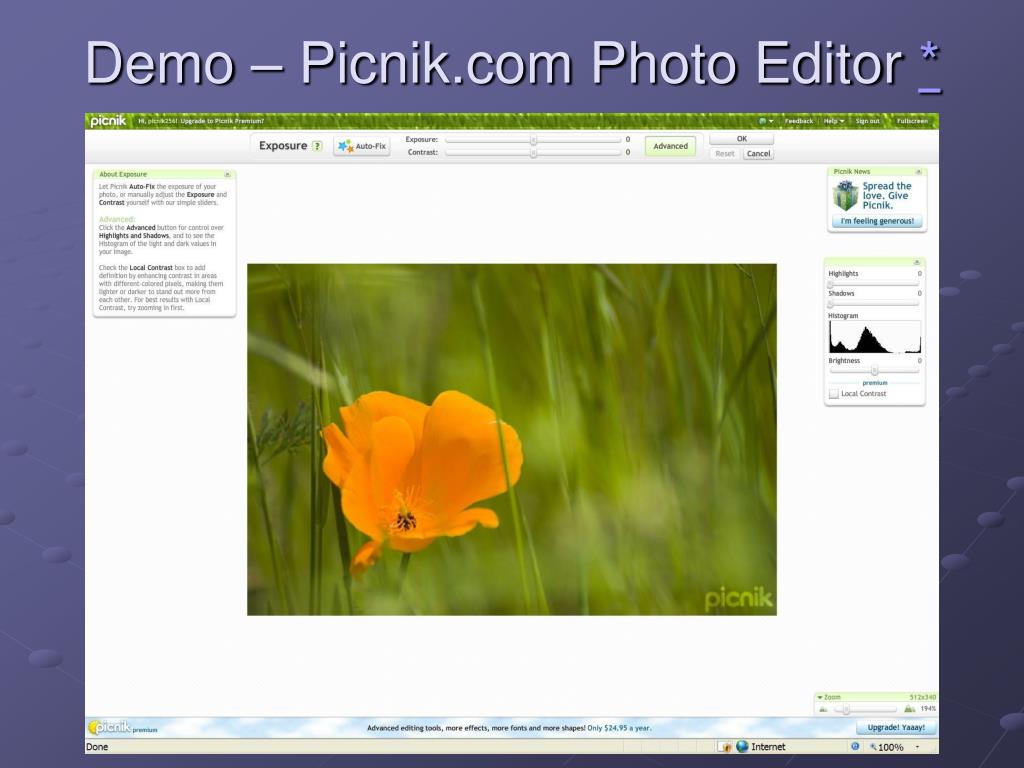Viewport: 1024px width, 768px height.
Task: Click the Highlights slider handle
Action: click(831, 284)
